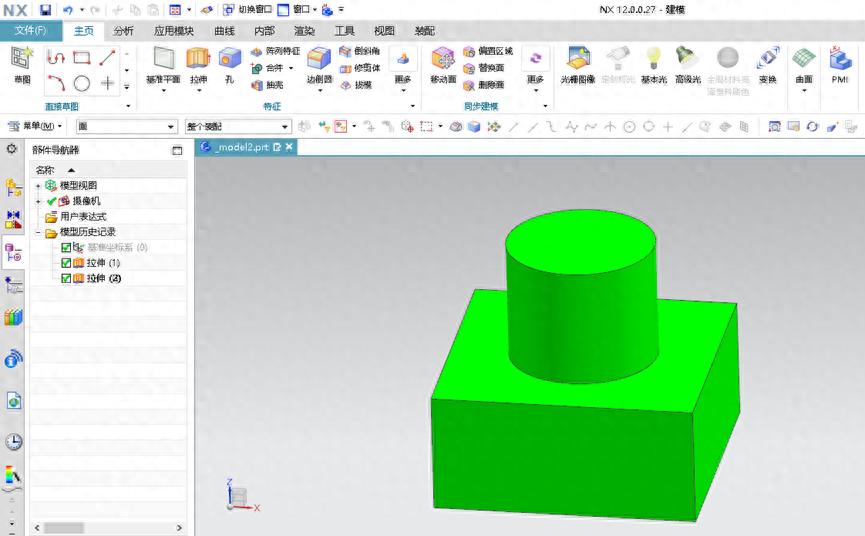Switch to the 渲染 ribbon tab
Image resolution: width=865 pixels, height=536 pixels.
[304, 31]
